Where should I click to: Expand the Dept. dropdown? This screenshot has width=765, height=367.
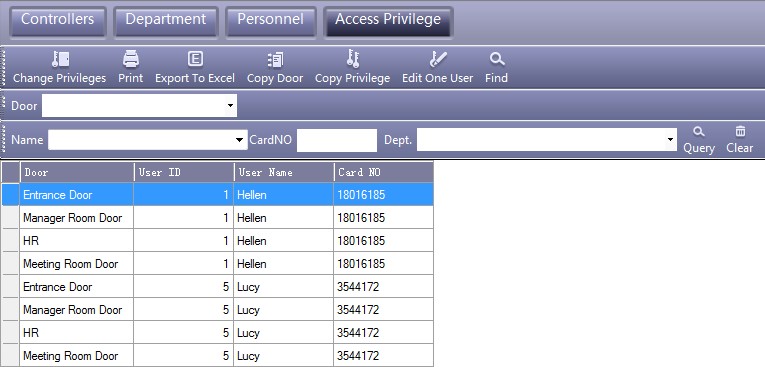(x=670, y=140)
